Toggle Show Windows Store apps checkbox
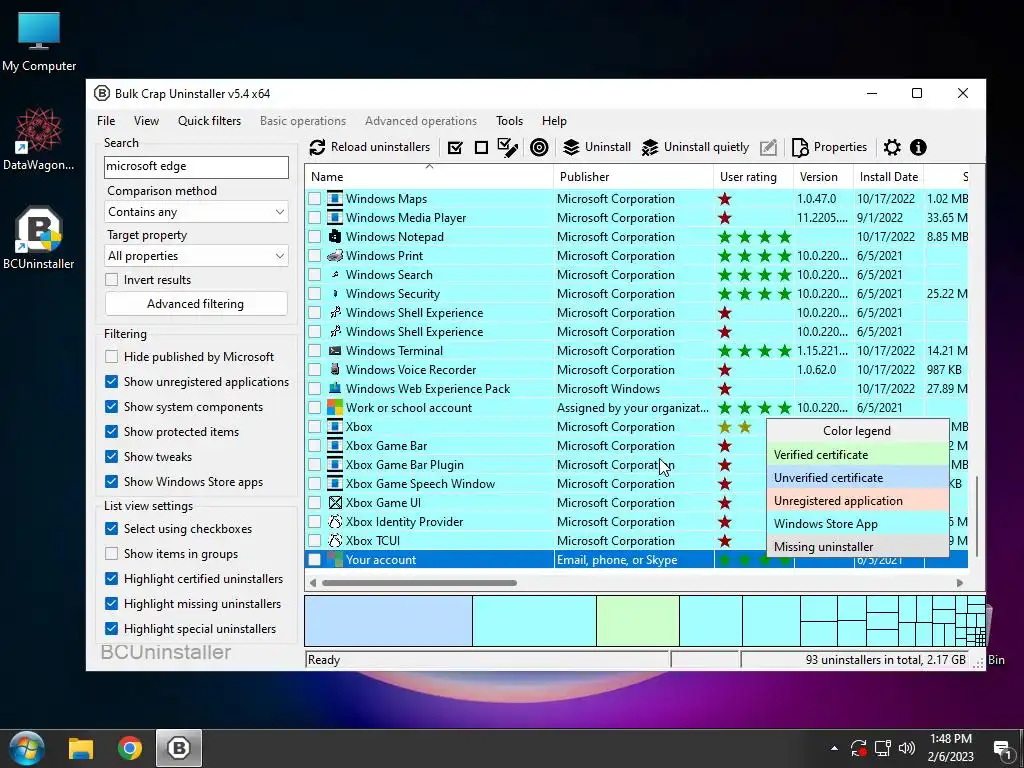The image size is (1024, 768). [112, 481]
